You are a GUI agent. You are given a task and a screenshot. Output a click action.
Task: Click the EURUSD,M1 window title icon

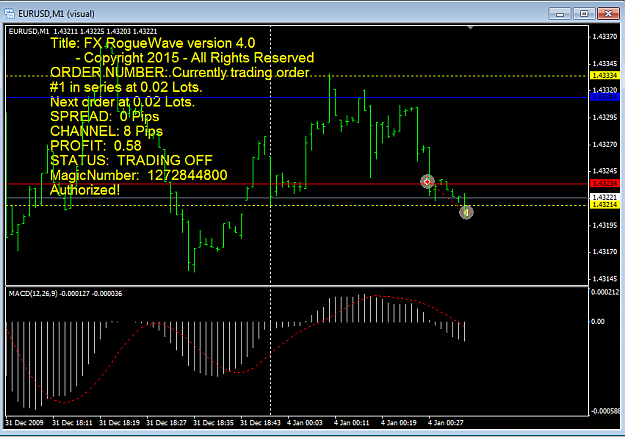point(9,14)
